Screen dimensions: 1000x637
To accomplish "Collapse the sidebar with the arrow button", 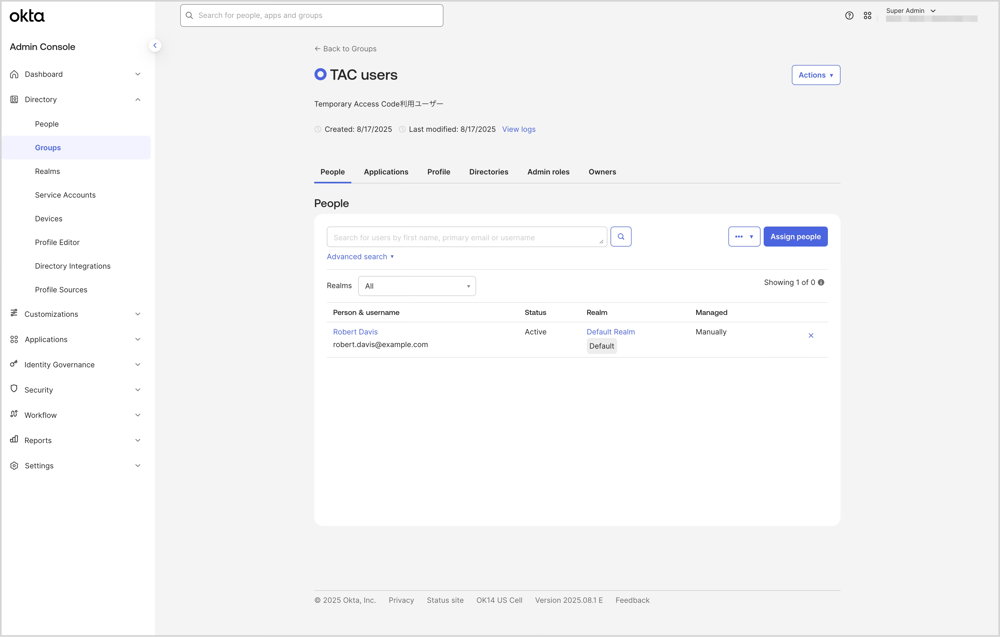I will click(154, 45).
